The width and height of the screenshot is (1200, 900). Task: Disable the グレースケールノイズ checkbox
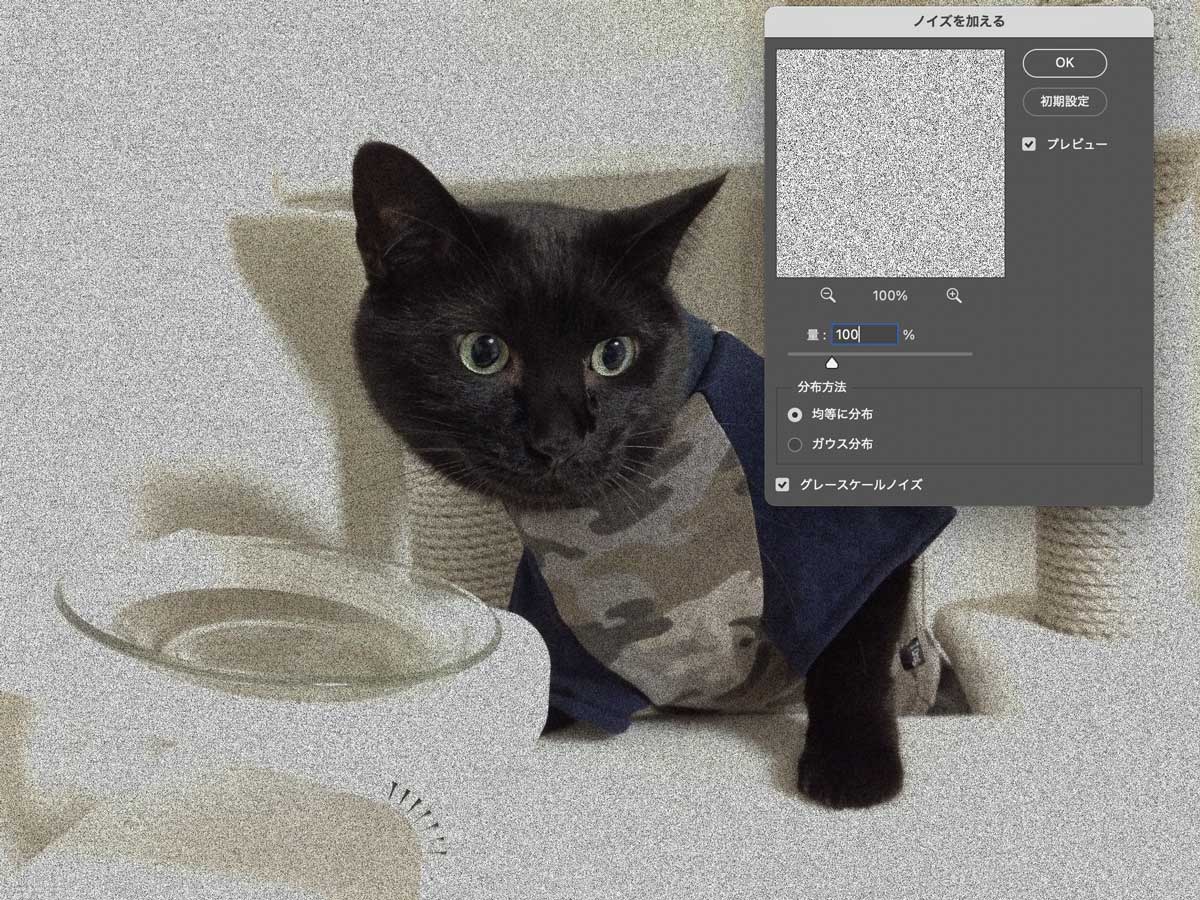[x=783, y=484]
